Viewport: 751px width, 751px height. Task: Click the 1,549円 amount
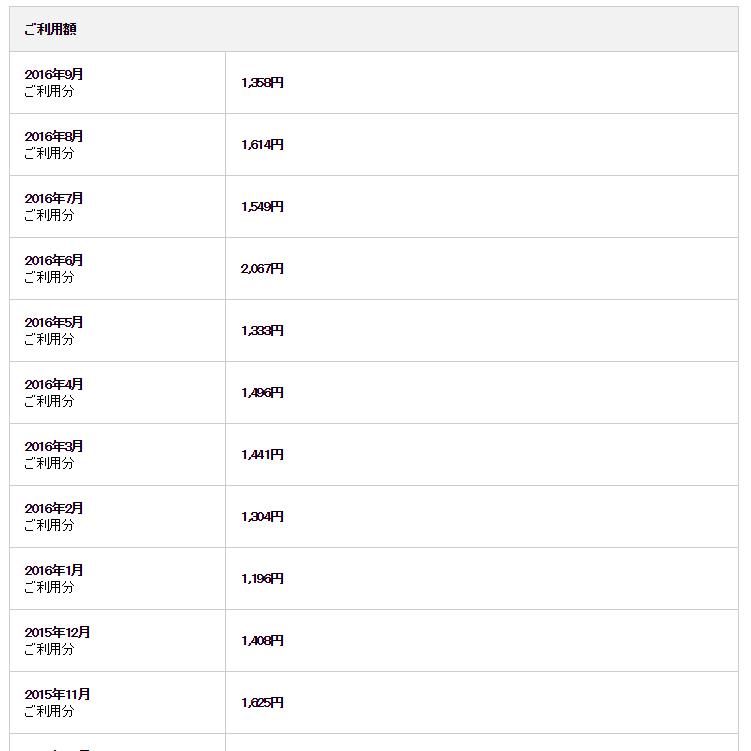tap(262, 207)
